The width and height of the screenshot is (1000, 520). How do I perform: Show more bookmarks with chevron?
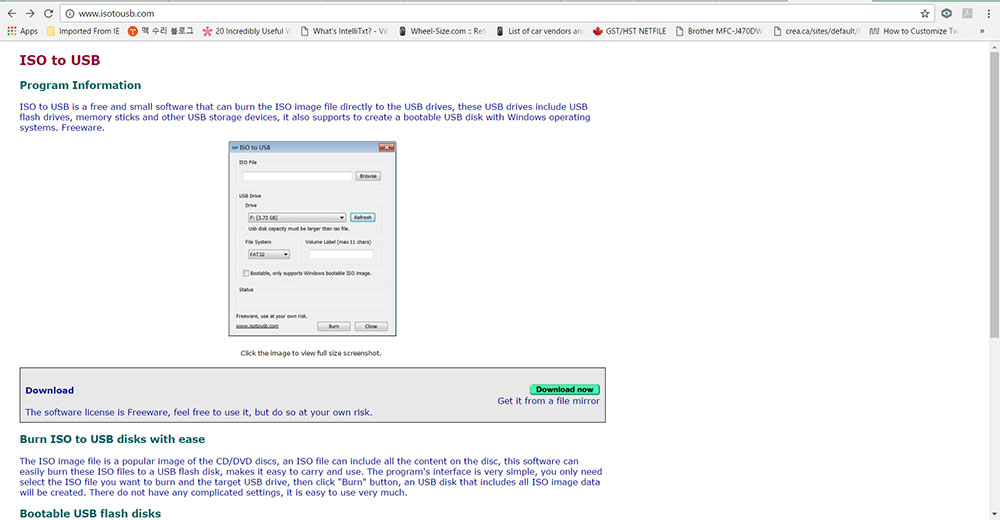point(982,31)
